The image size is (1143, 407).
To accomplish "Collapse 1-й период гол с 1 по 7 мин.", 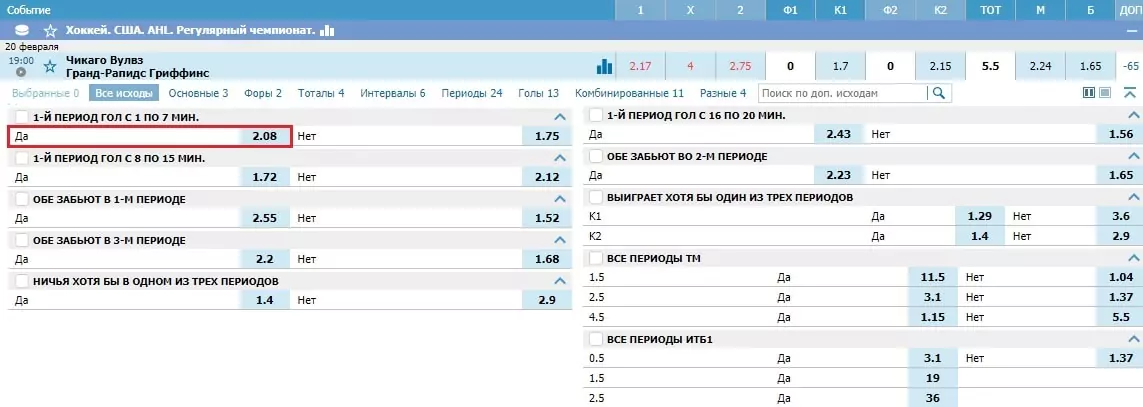I will coord(560,117).
